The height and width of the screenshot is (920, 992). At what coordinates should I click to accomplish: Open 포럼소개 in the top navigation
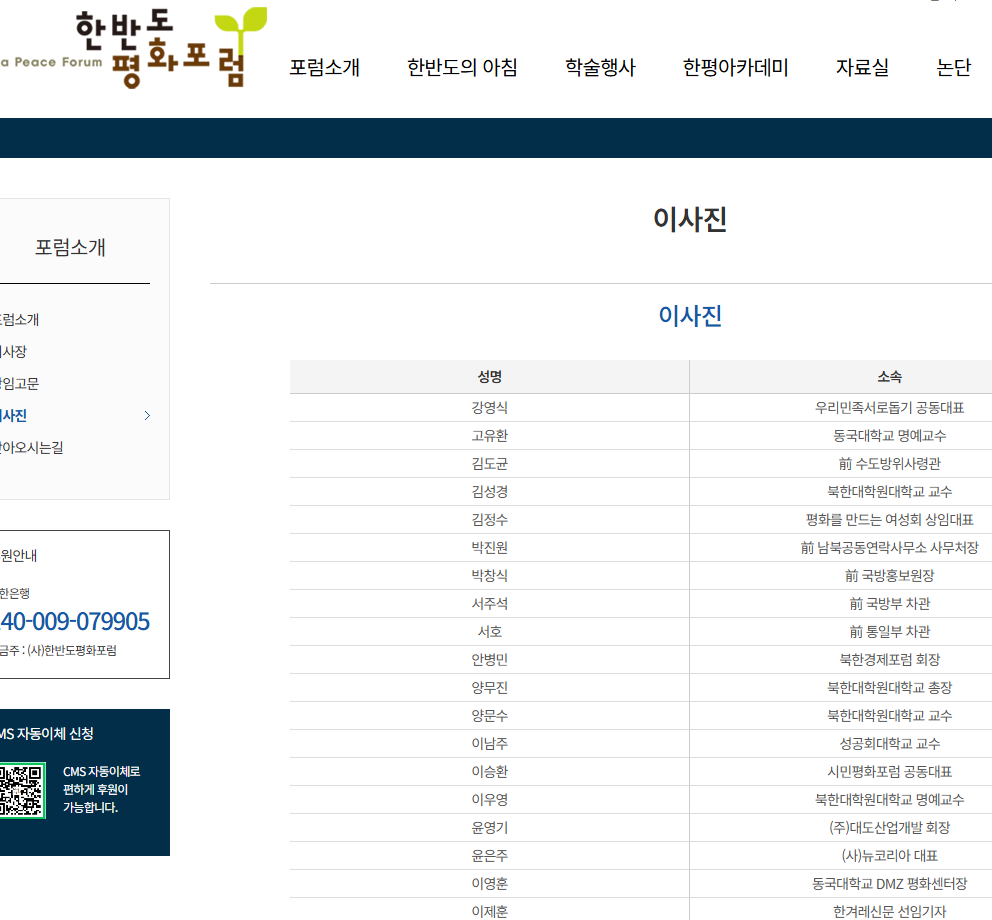tap(324, 68)
